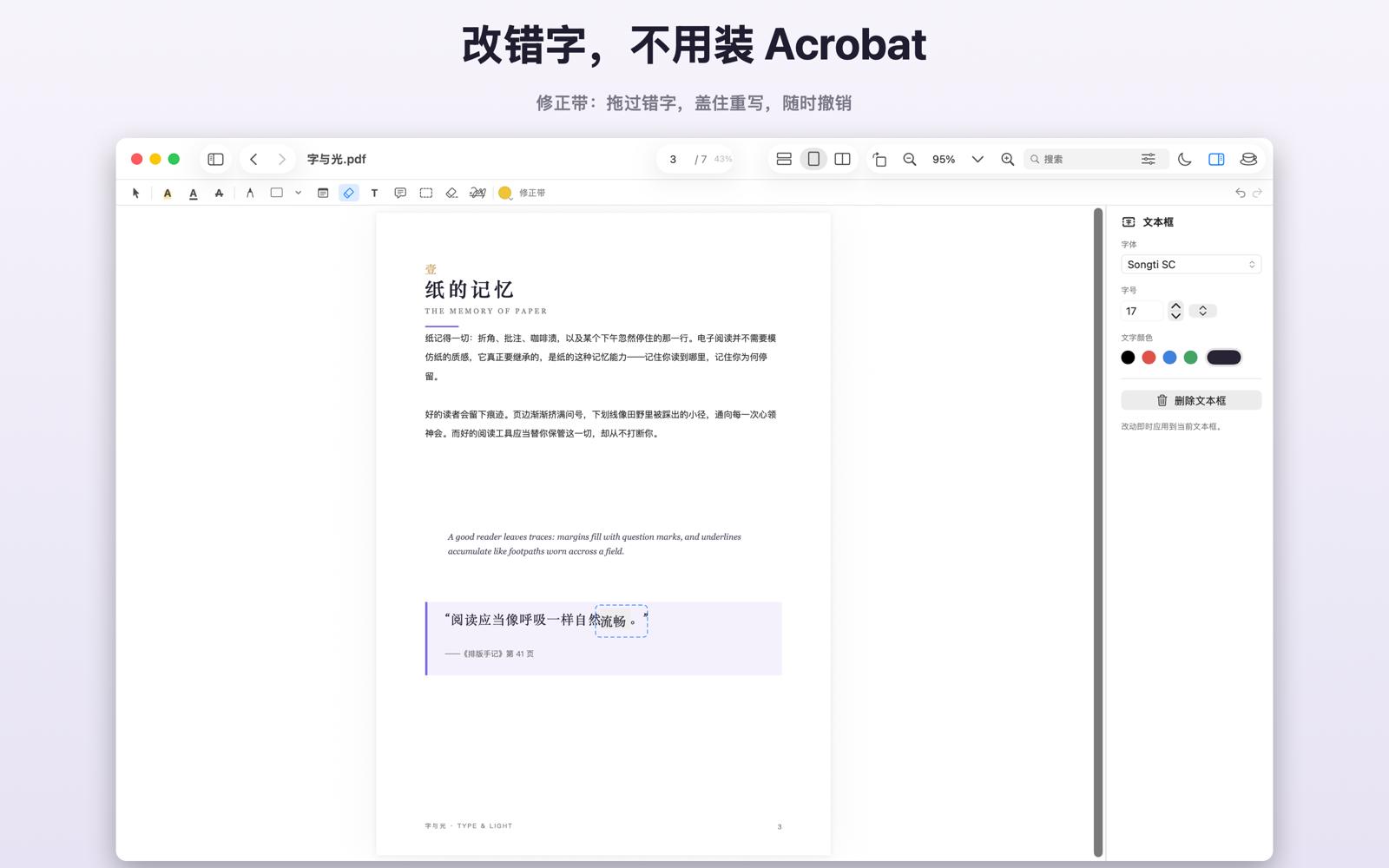
Task: Select the comment bubble tool
Action: tap(400, 193)
